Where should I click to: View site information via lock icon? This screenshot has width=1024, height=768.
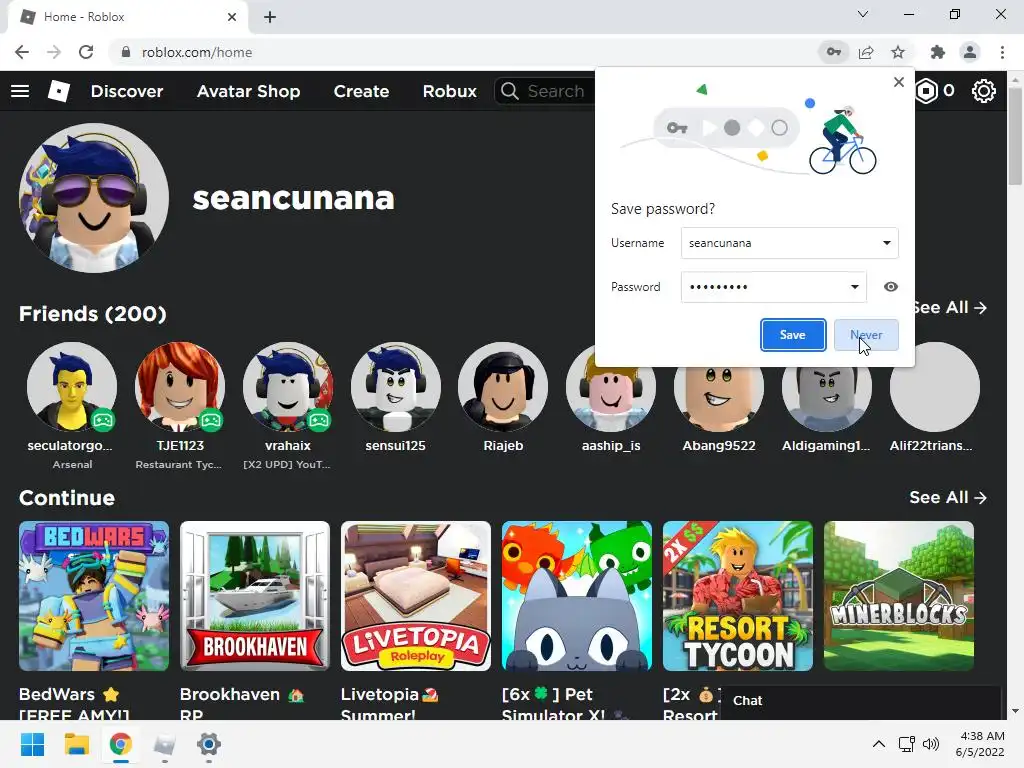126,52
